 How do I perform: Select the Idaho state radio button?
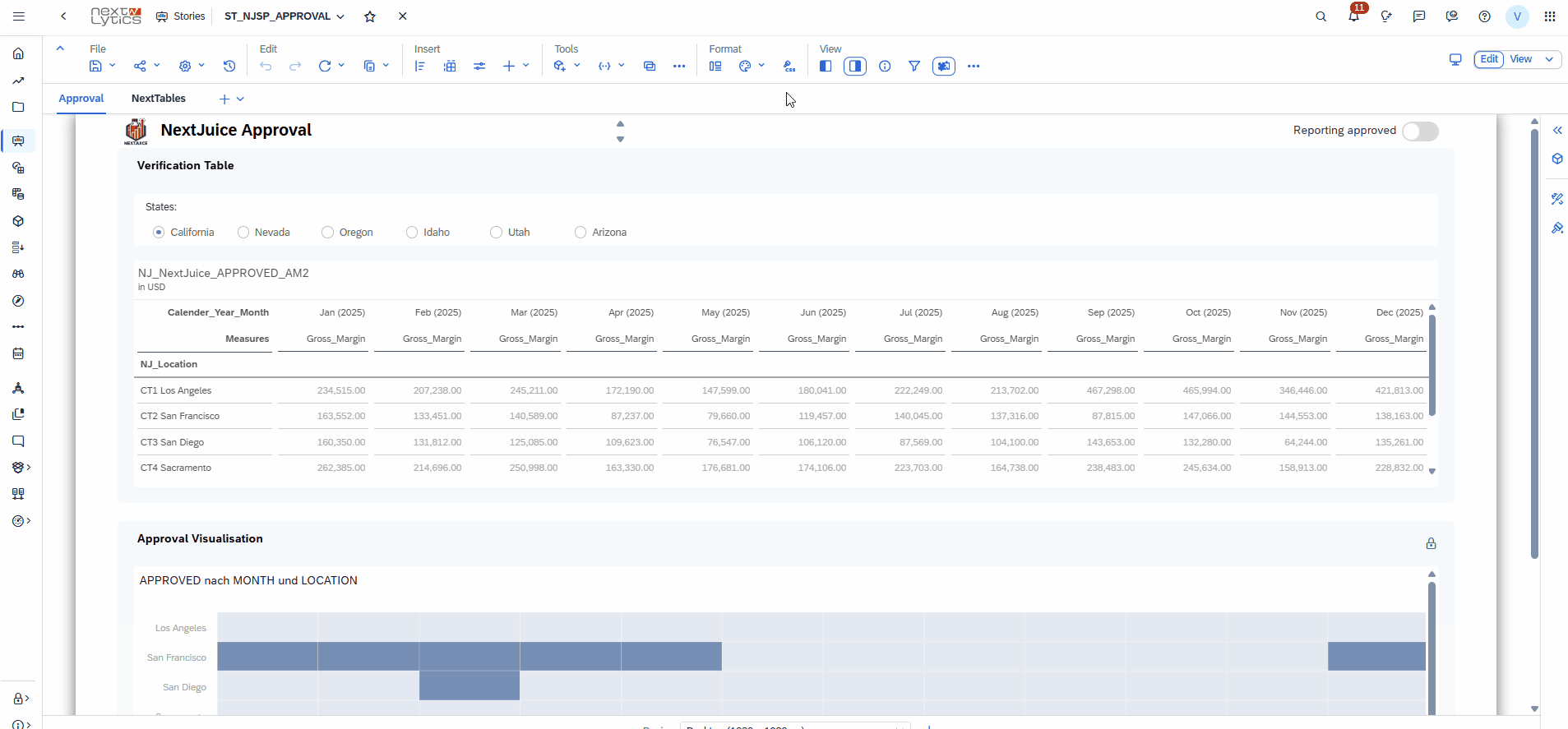pyautogui.click(x=412, y=233)
